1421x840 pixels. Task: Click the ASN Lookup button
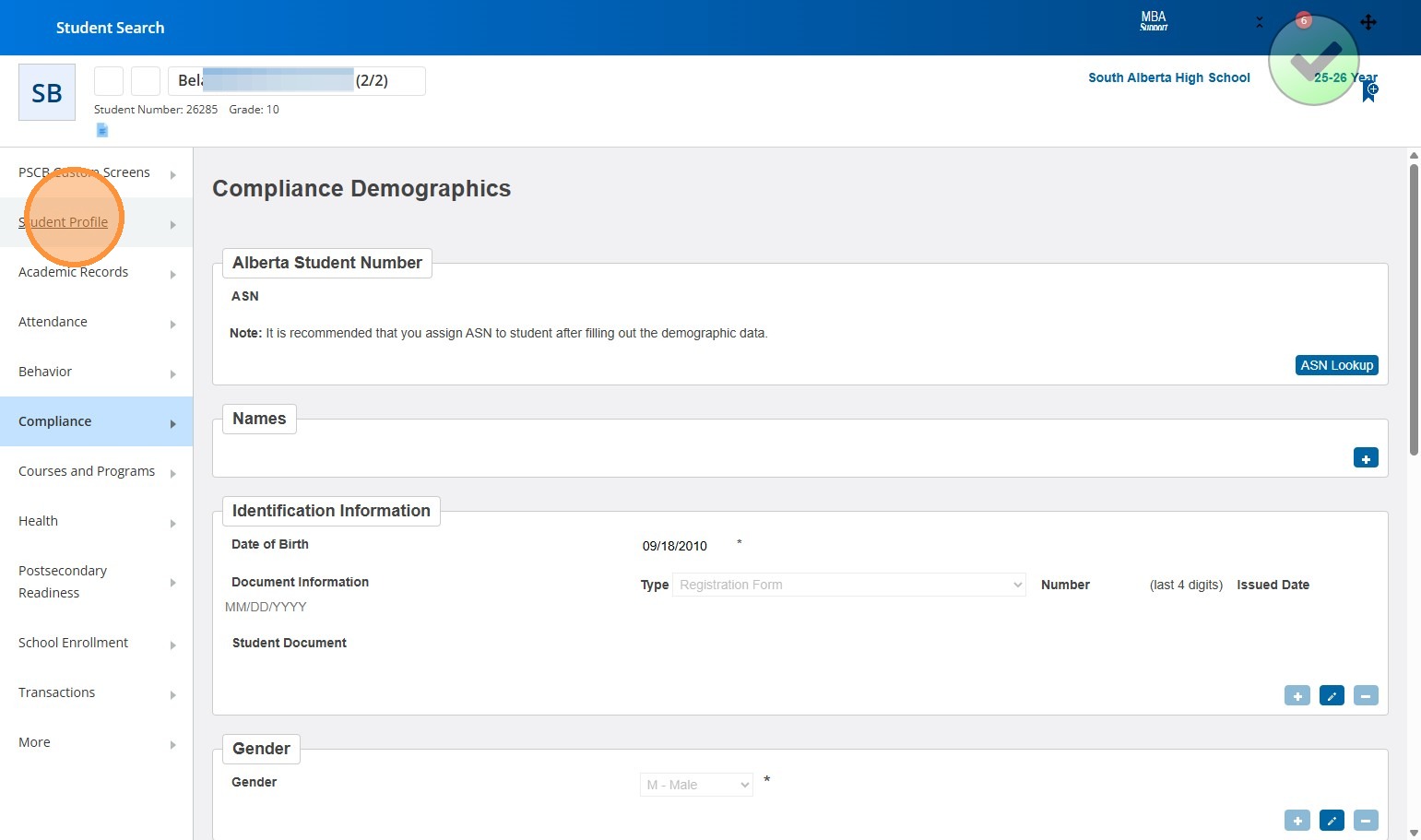(x=1336, y=365)
